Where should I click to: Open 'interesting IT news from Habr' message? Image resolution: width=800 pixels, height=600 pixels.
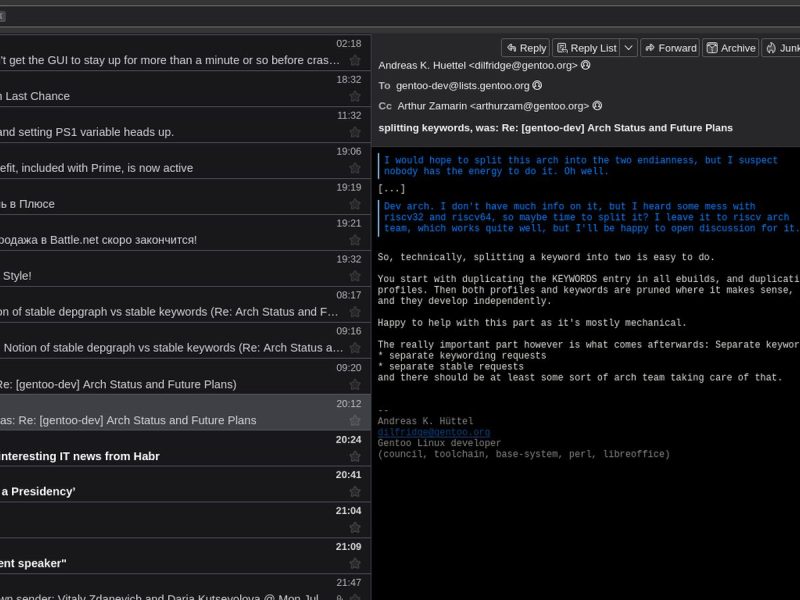click(x=185, y=449)
